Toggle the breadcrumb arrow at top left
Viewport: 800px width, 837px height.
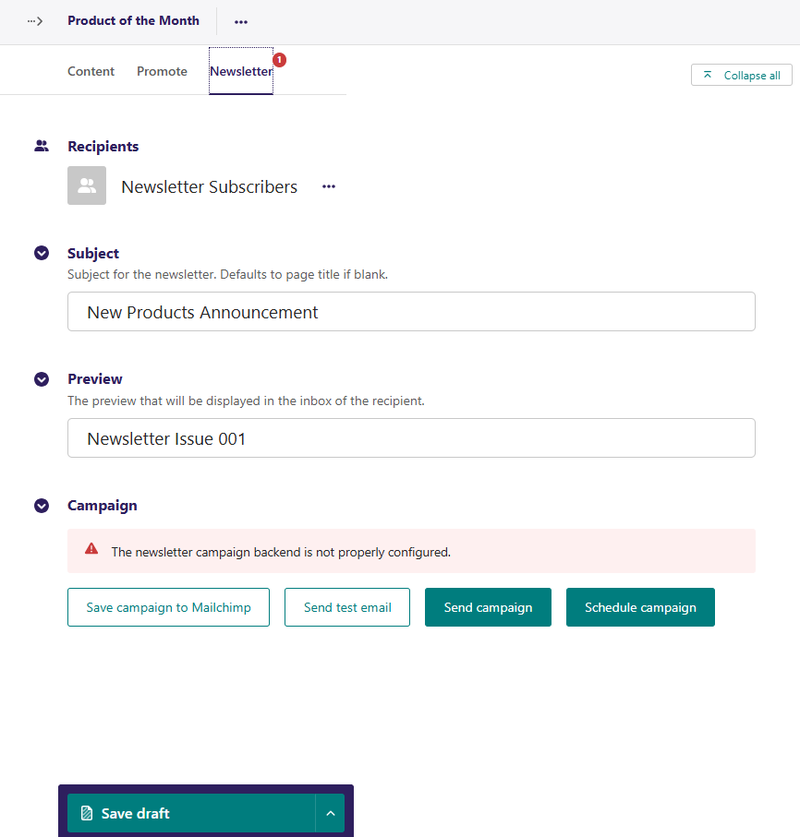(x=35, y=21)
